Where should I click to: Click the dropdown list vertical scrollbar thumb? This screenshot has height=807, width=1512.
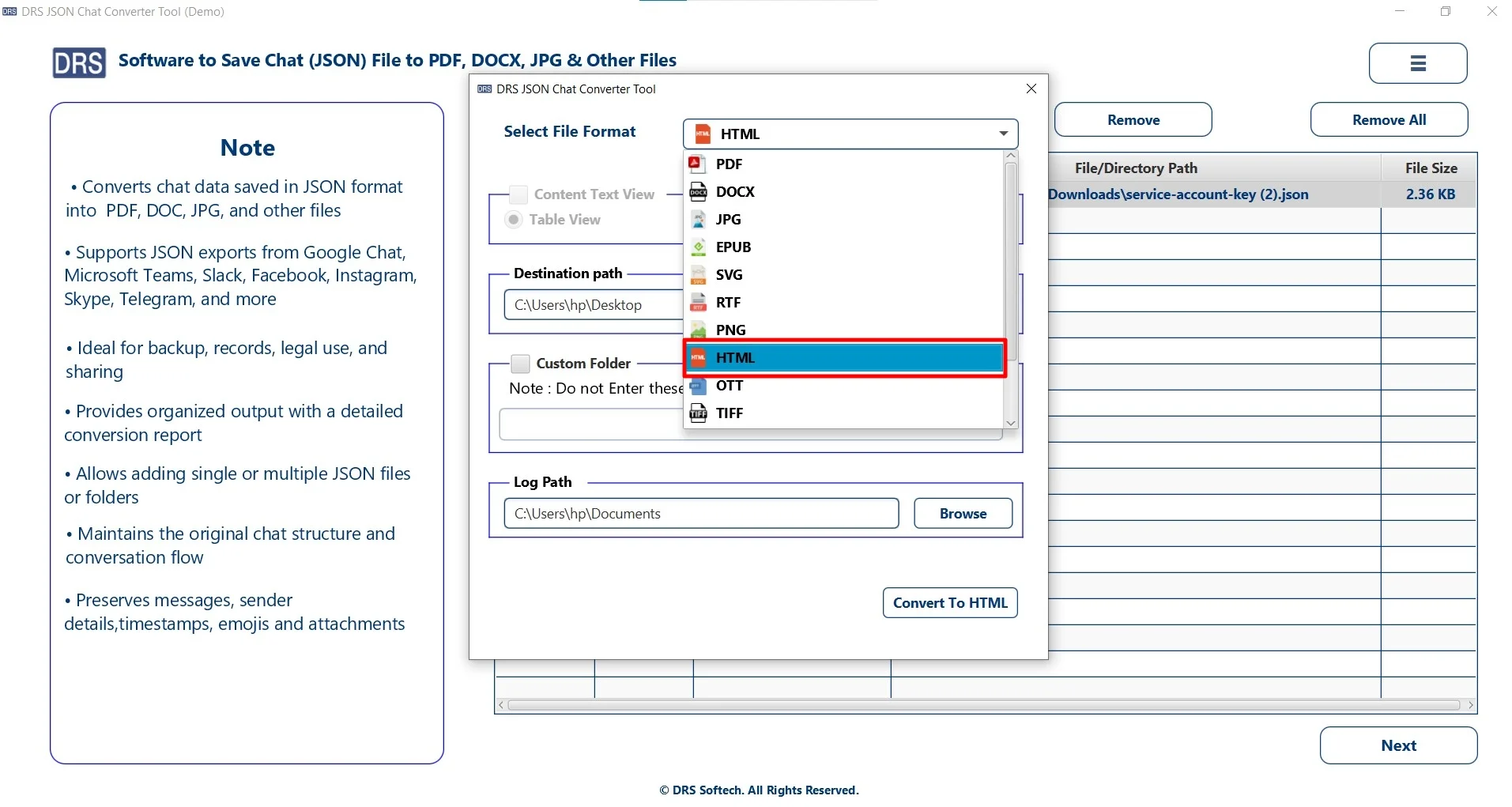point(1011,261)
